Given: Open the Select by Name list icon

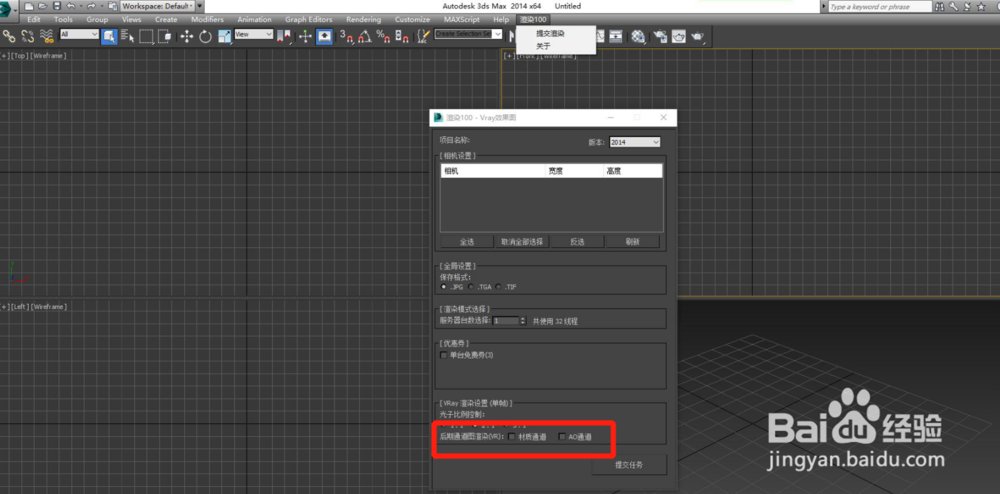Looking at the screenshot, I should [128, 36].
